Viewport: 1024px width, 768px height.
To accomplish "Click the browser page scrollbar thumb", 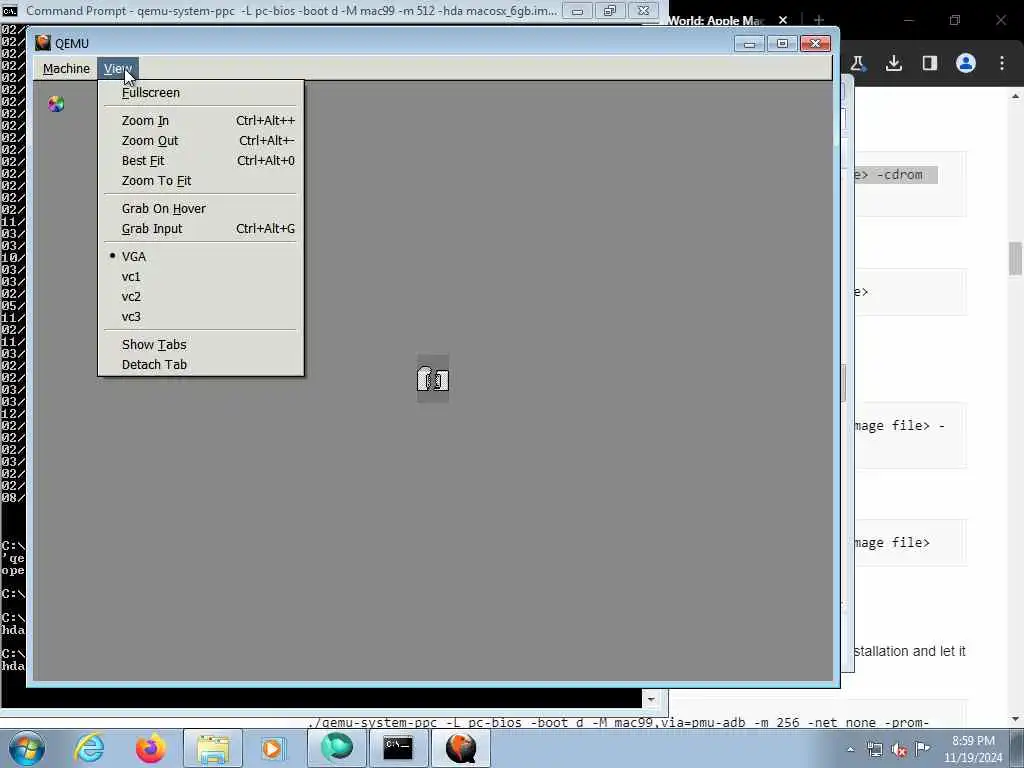I will coord(1016,259).
